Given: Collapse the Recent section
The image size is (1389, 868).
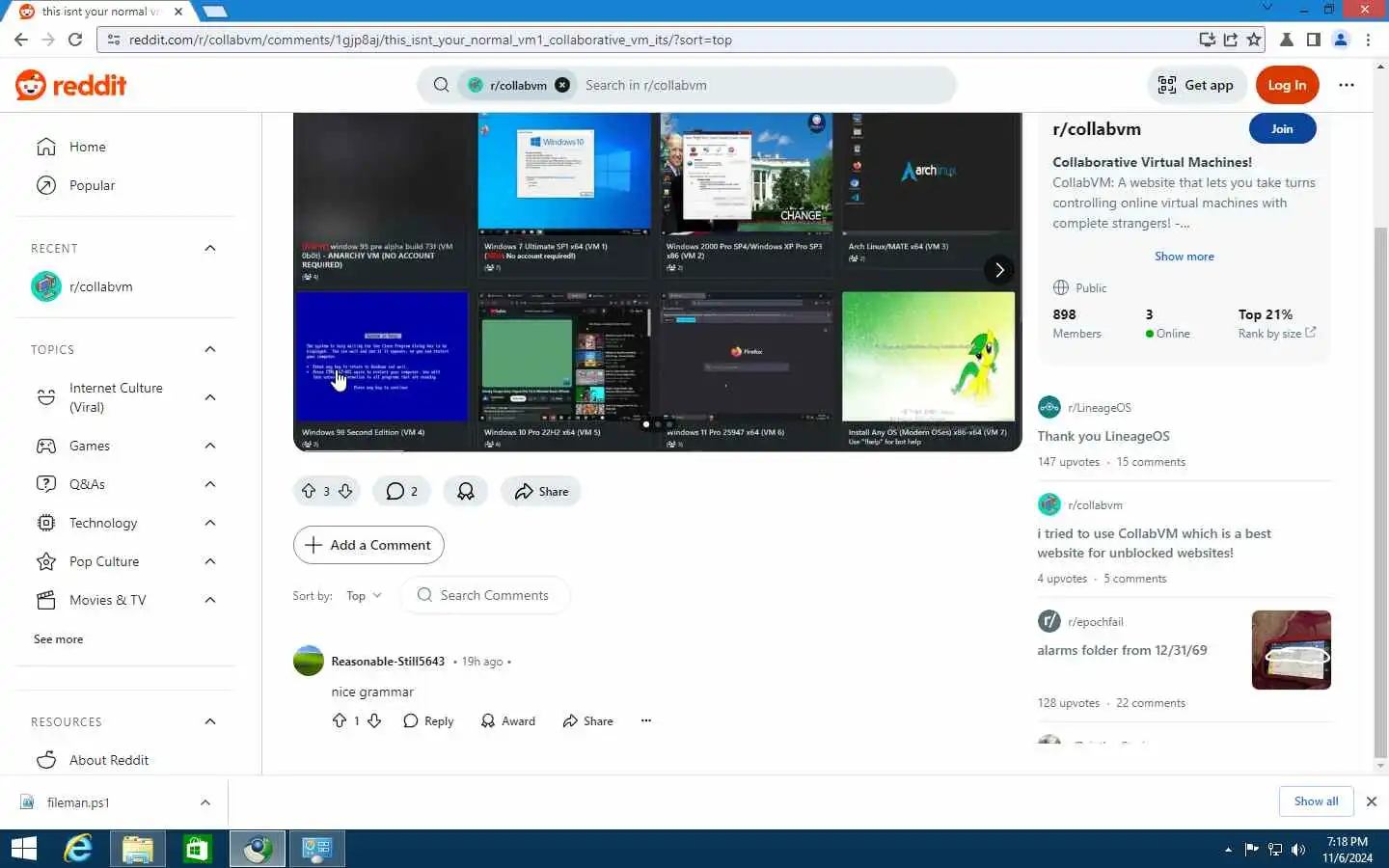Looking at the screenshot, I should (x=210, y=248).
